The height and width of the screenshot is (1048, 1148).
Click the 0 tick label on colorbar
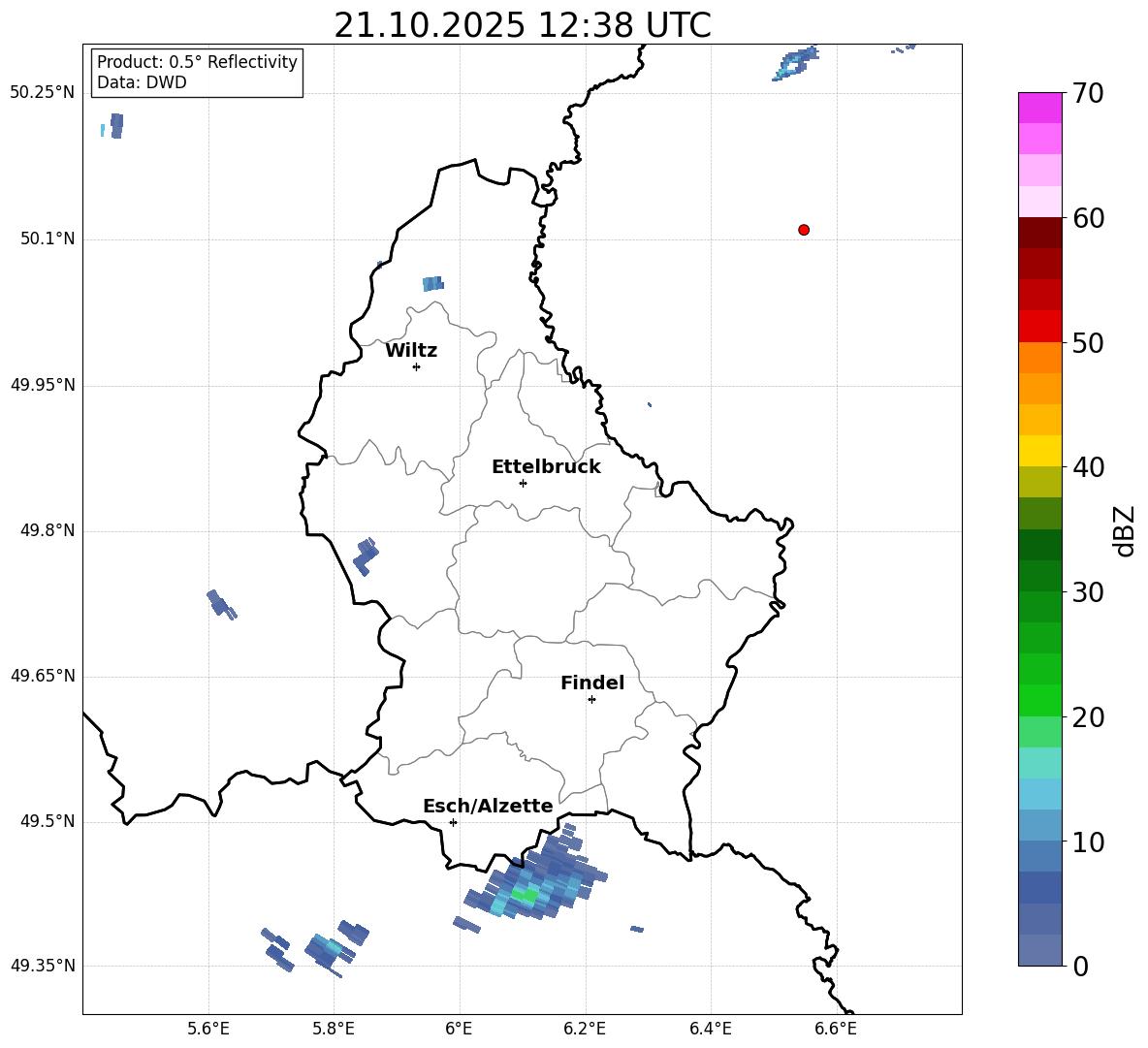pyautogui.click(x=1080, y=966)
